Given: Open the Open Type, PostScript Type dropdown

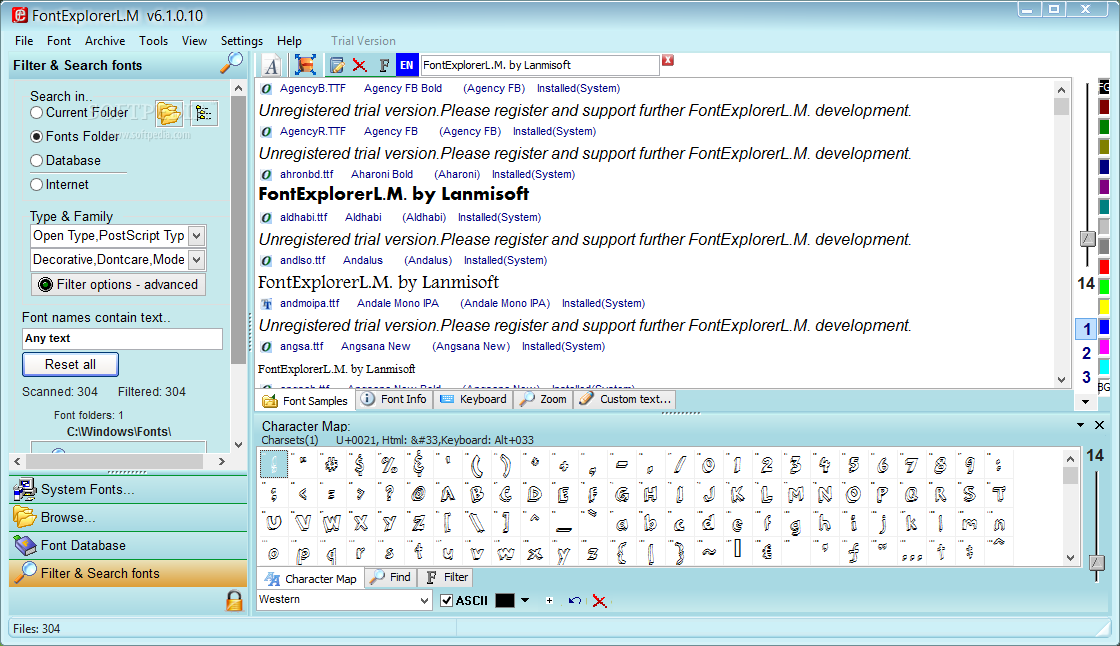Looking at the screenshot, I should [x=197, y=236].
